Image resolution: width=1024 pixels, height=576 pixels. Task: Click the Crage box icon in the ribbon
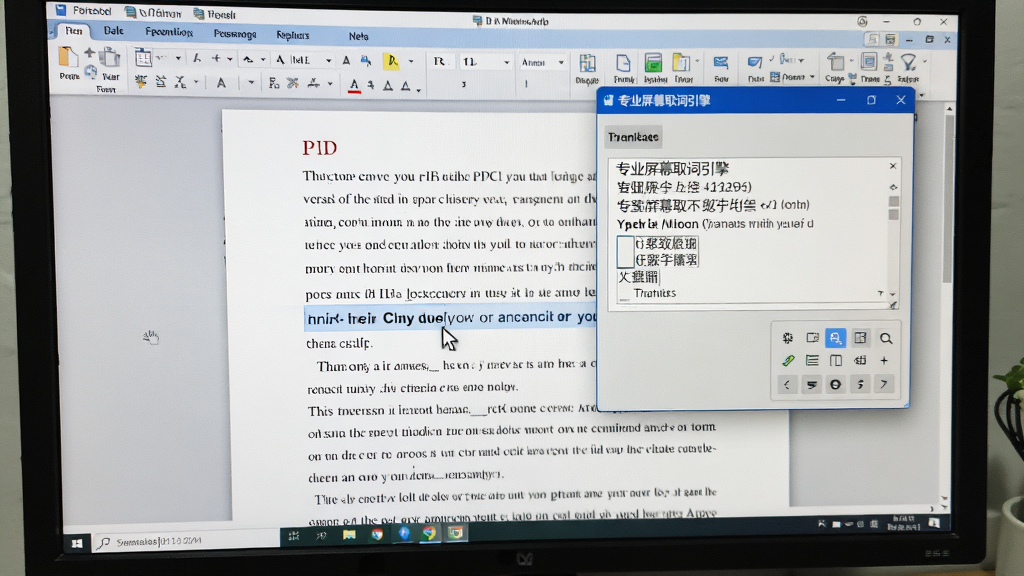[x=835, y=63]
